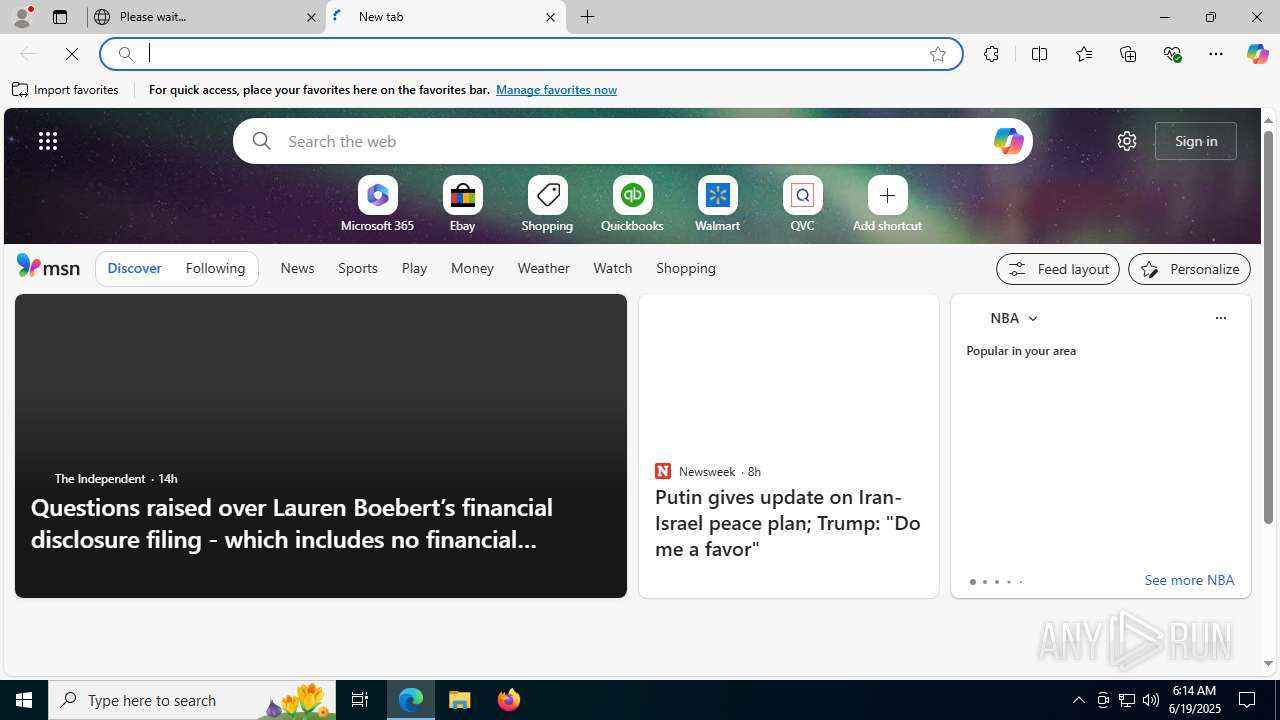Stop page loading button
The width and height of the screenshot is (1280, 720).
(72, 54)
